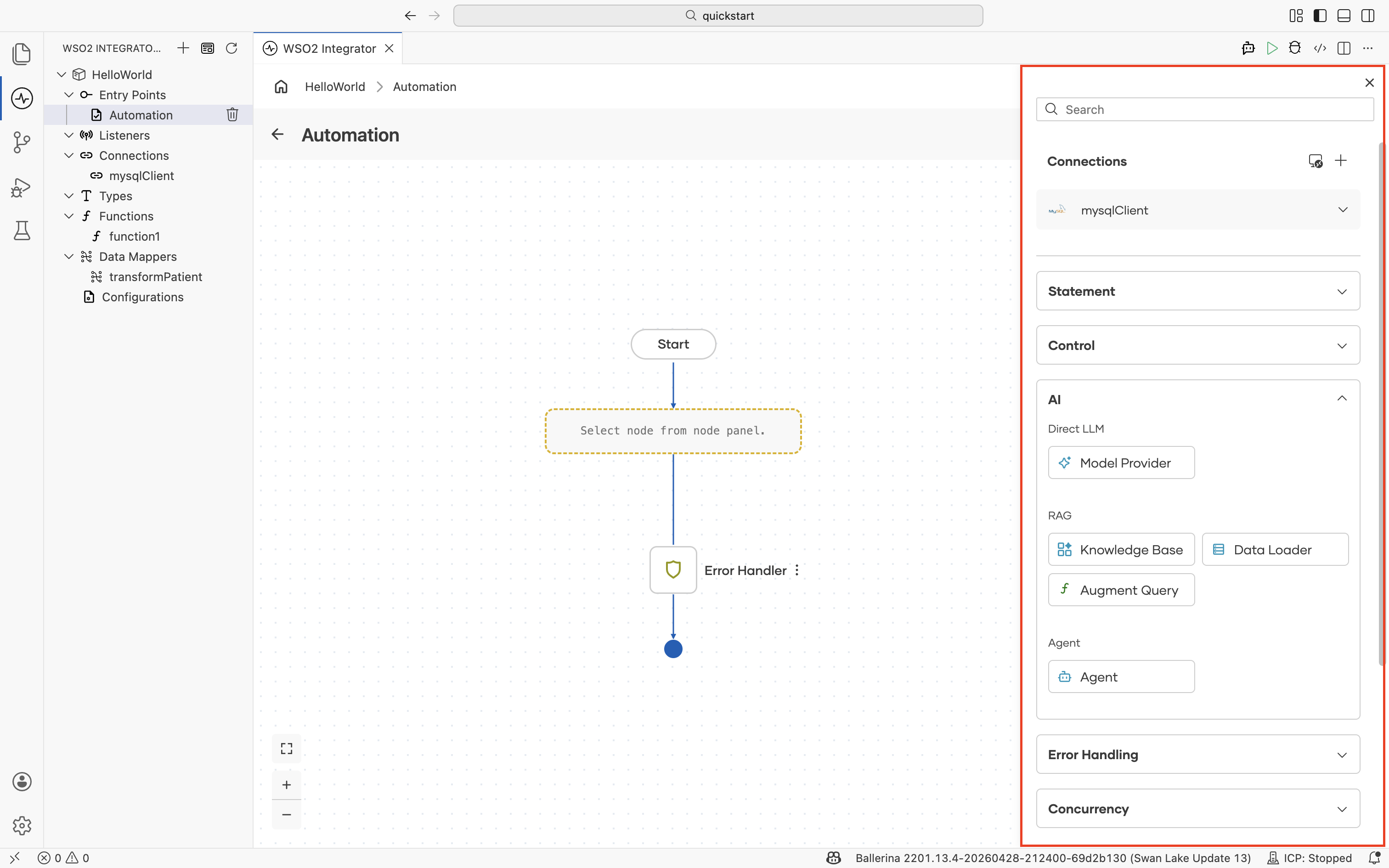Refresh the WSO2 Integrator project tree
This screenshot has height=868, width=1389.
click(x=231, y=48)
